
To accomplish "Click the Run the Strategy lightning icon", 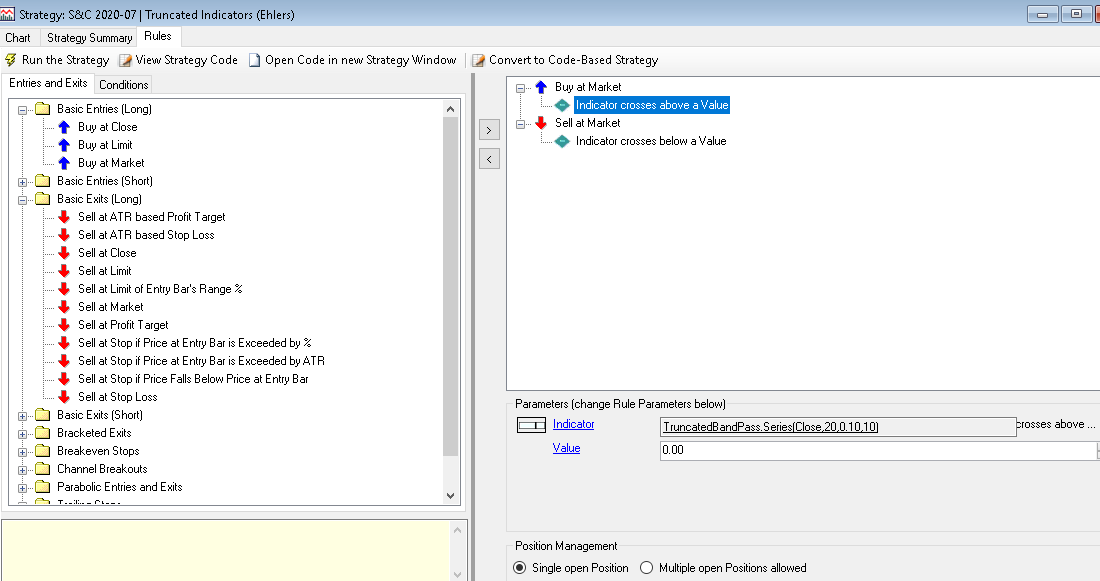I will tap(11, 60).
